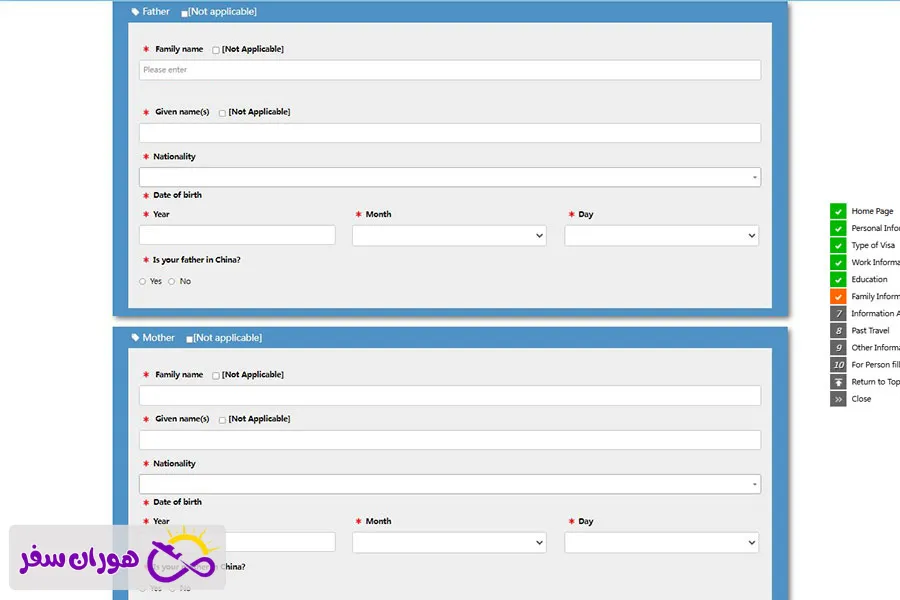The height and width of the screenshot is (600, 900).
Task: Go to the Personal Information step in the sidebar
Action: coord(874,228)
